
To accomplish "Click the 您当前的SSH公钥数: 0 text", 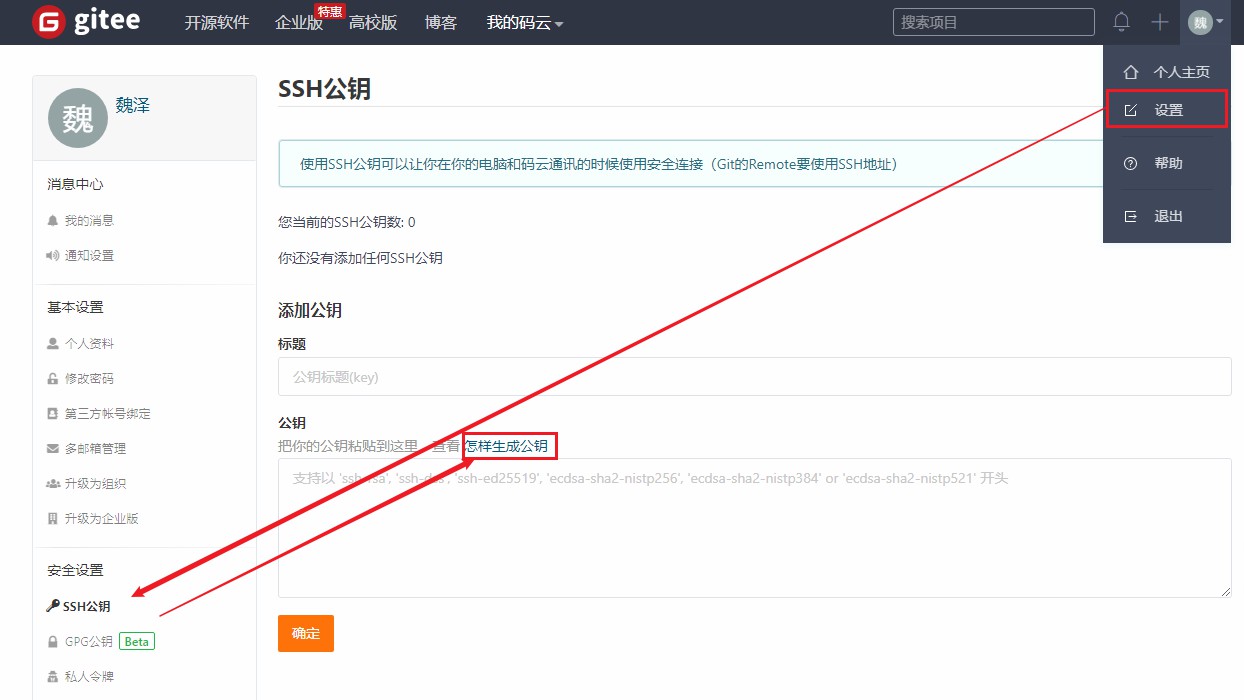I will pyautogui.click(x=346, y=222).
